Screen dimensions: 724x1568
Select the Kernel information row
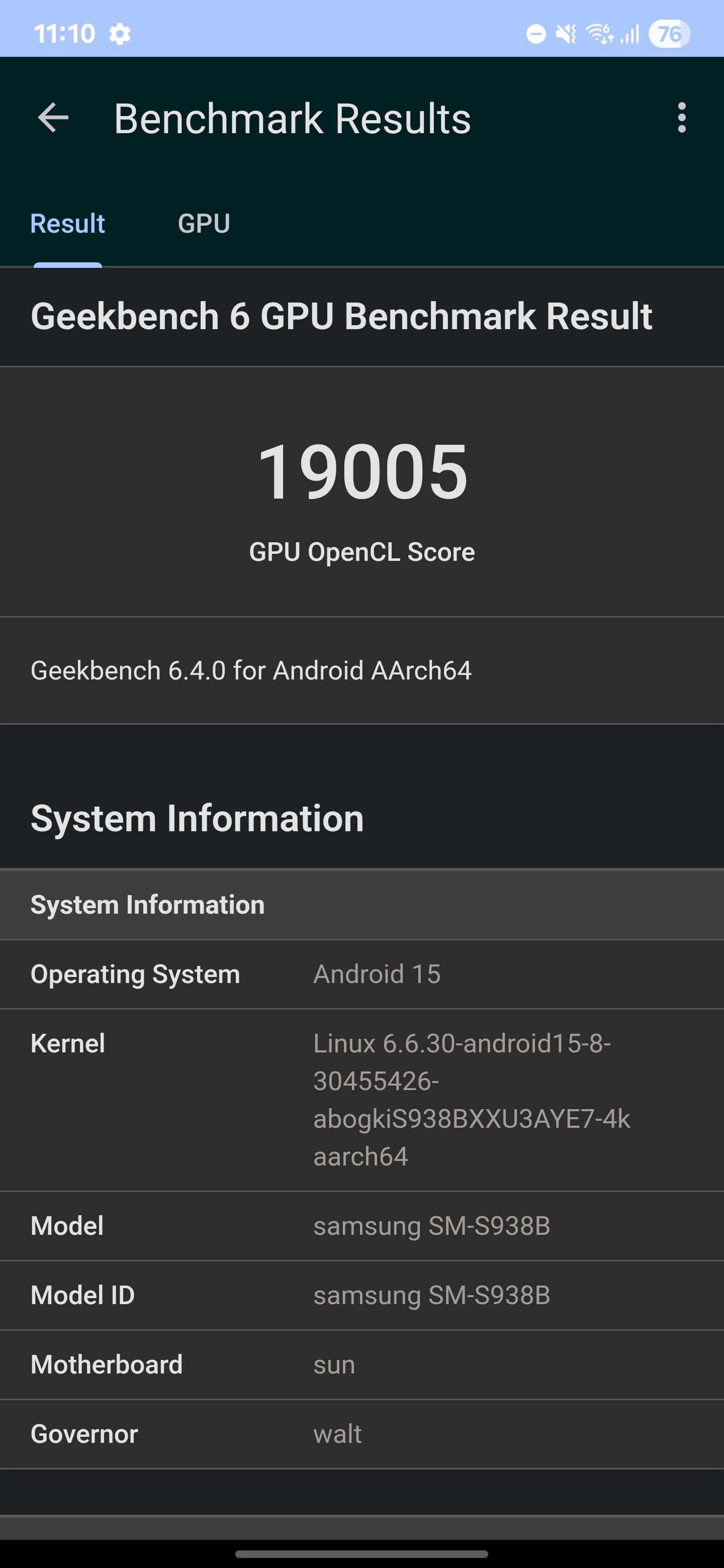point(361,1100)
